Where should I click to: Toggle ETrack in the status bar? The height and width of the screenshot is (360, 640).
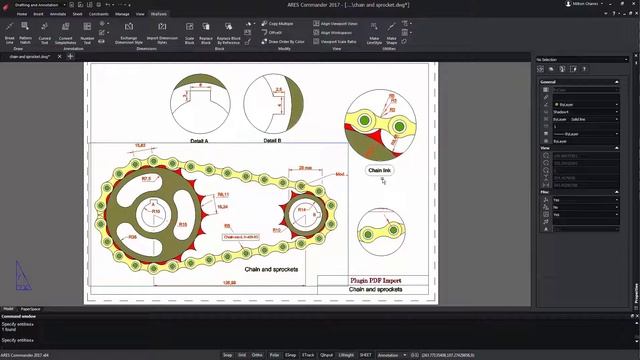coord(308,355)
